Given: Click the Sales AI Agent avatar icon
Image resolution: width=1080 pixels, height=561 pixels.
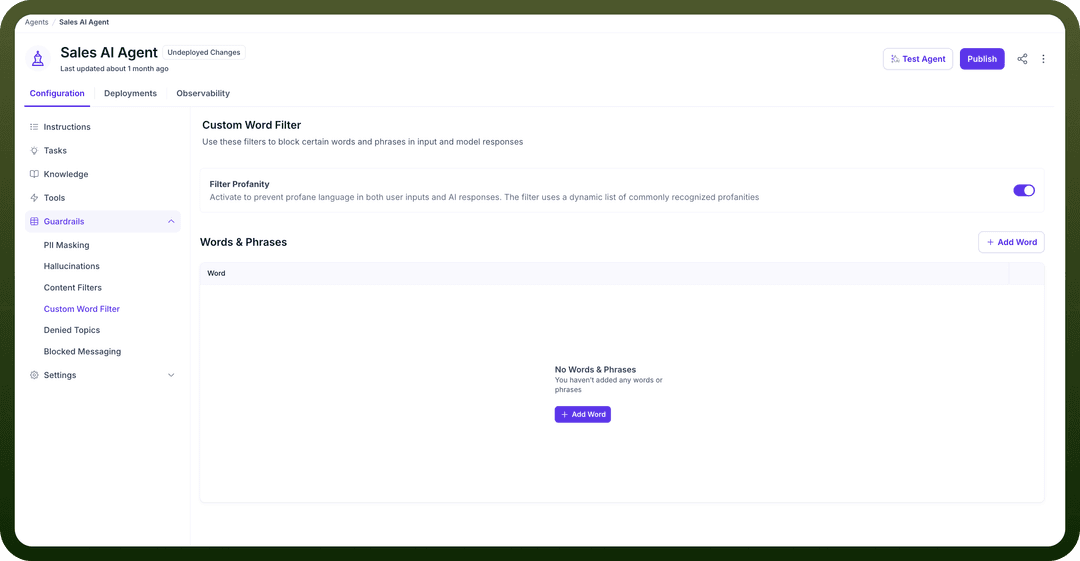Looking at the screenshot, I should [x=38, y=59].
